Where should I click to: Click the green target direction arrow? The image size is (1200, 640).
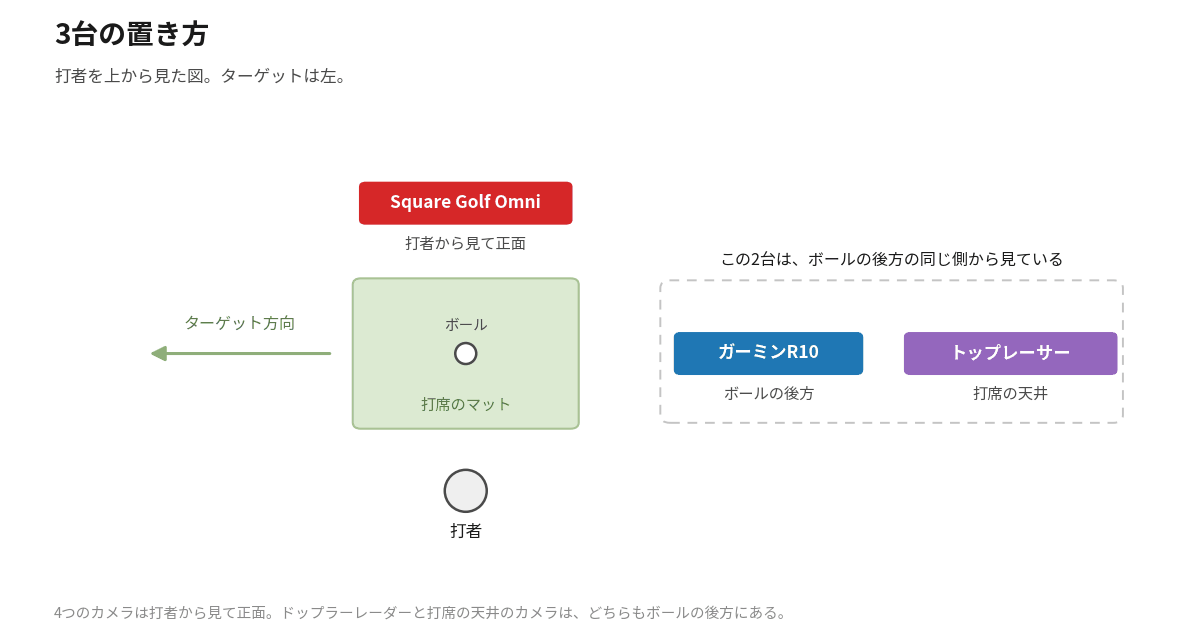click(241, 353)
